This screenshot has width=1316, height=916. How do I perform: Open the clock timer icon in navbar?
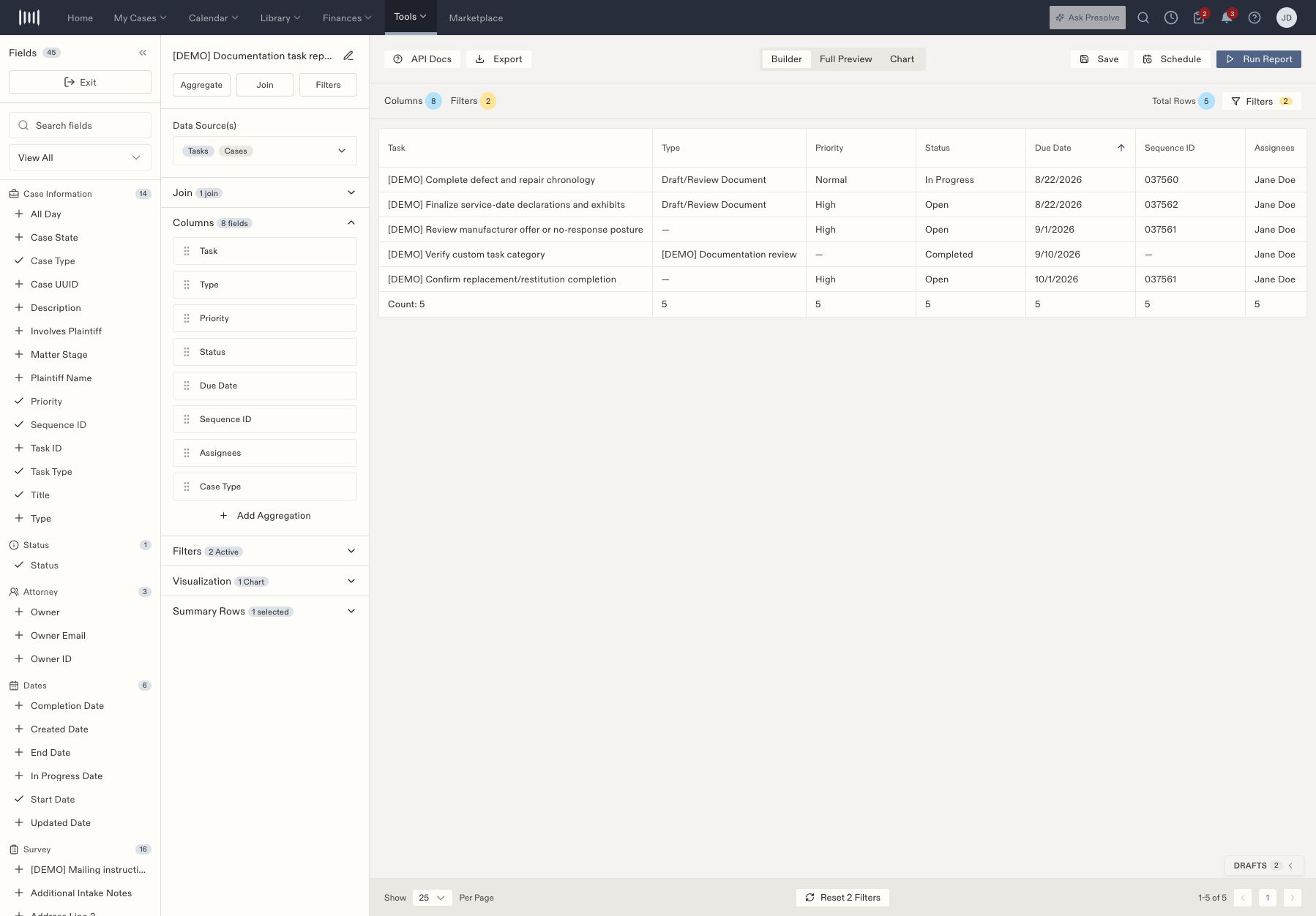tap(1171, 18)
